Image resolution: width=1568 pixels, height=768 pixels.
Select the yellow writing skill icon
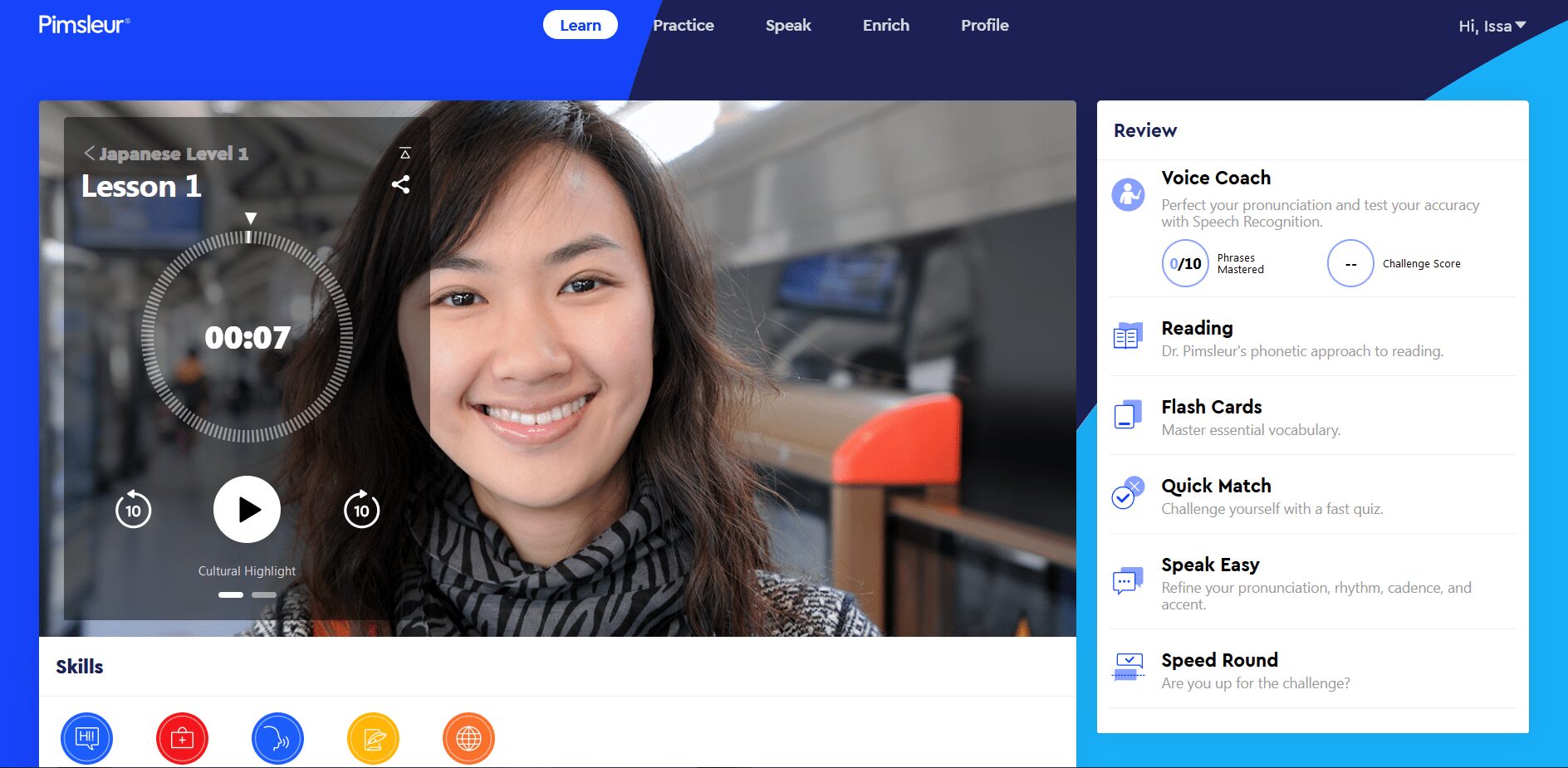pyautogui.click(x=373, y=737)
